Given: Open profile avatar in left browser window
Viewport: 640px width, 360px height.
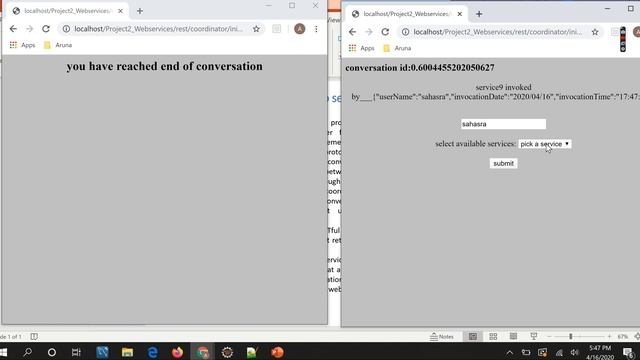Looking at the screenshot, I should pyautogui.click(x=300, y=29).
